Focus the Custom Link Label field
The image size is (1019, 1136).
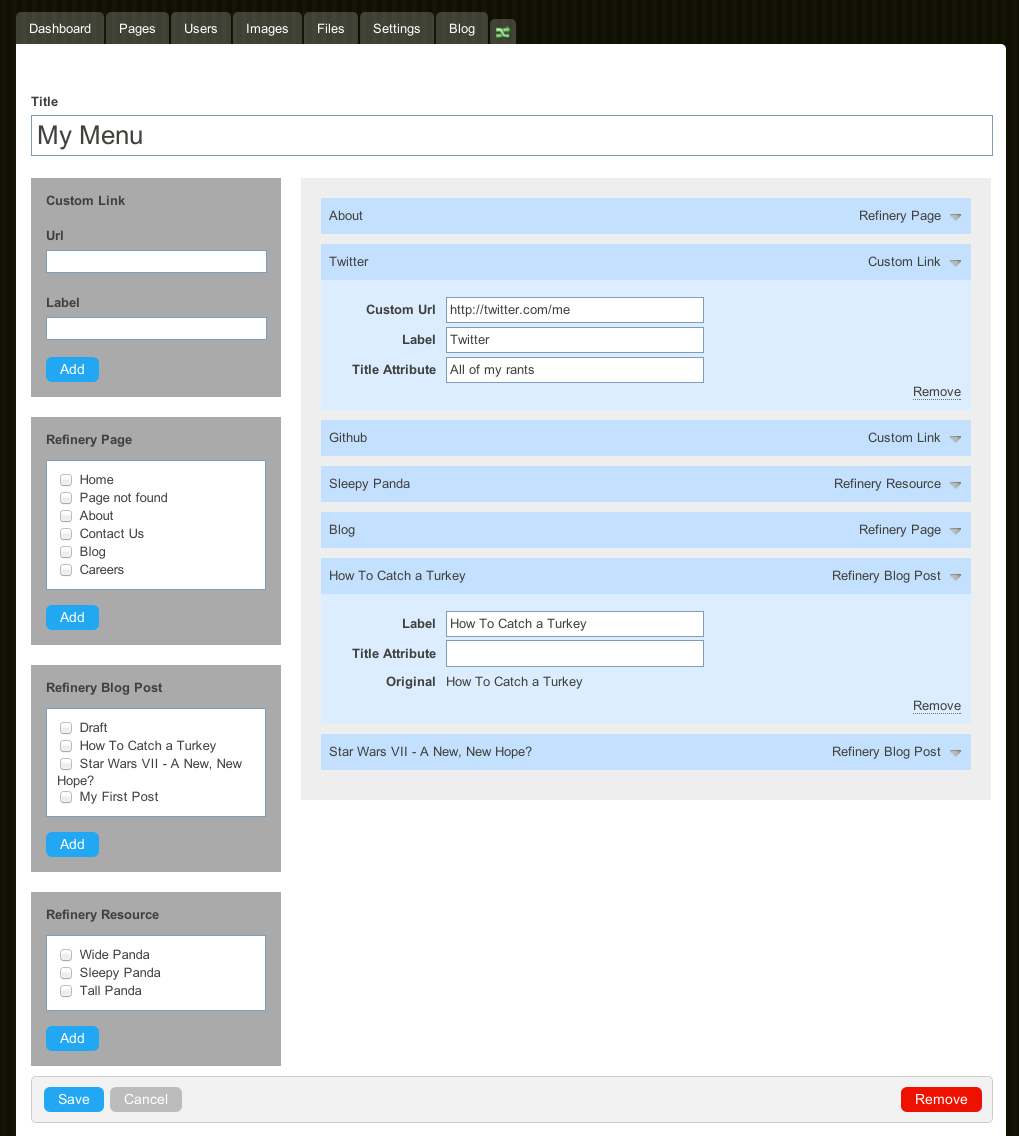click(x=156, y=328)
